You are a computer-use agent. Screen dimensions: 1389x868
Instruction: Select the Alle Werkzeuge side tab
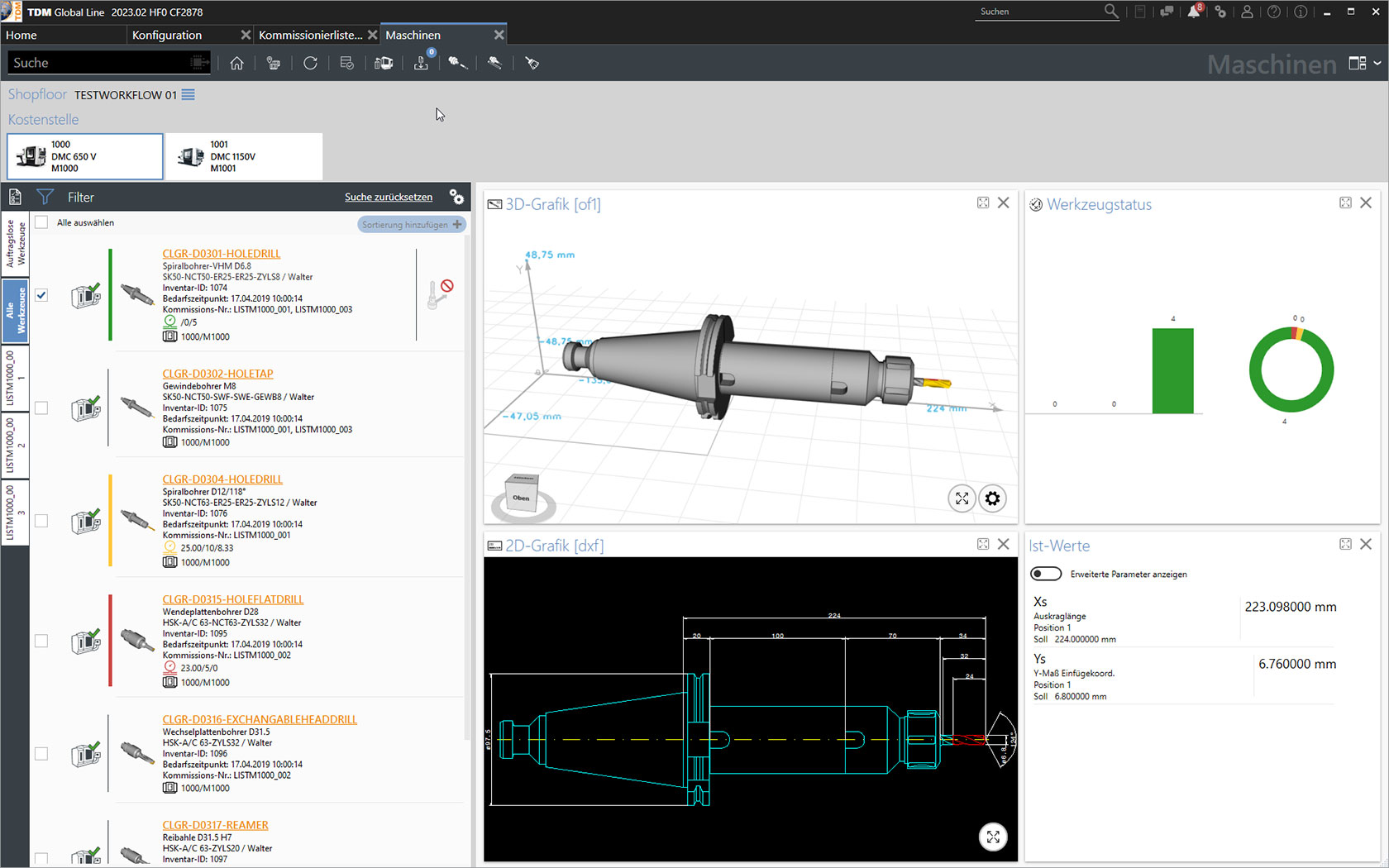pos(16,311)
